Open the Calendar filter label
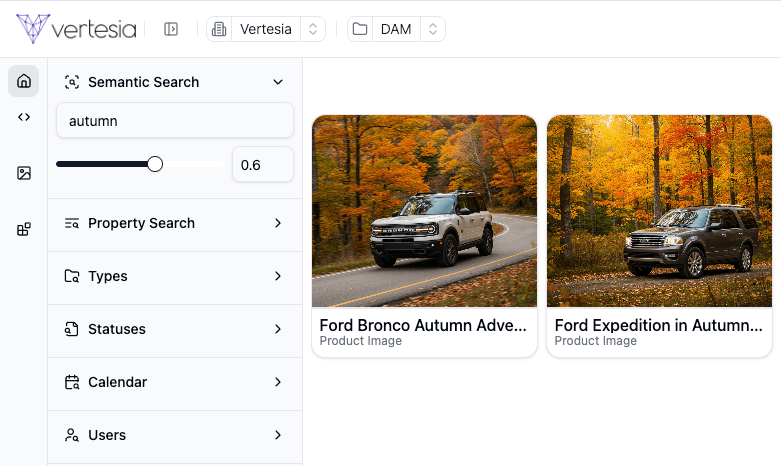 click(x=118, y=382)
